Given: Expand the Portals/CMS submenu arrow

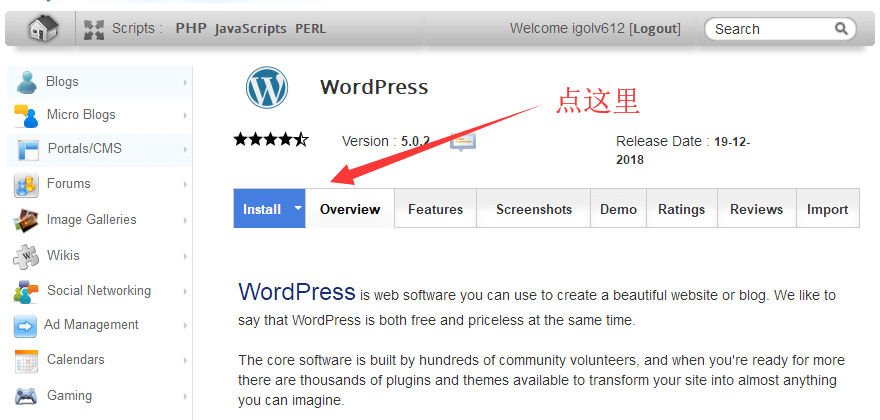Looking at the screenshot, I should [185, 150].
